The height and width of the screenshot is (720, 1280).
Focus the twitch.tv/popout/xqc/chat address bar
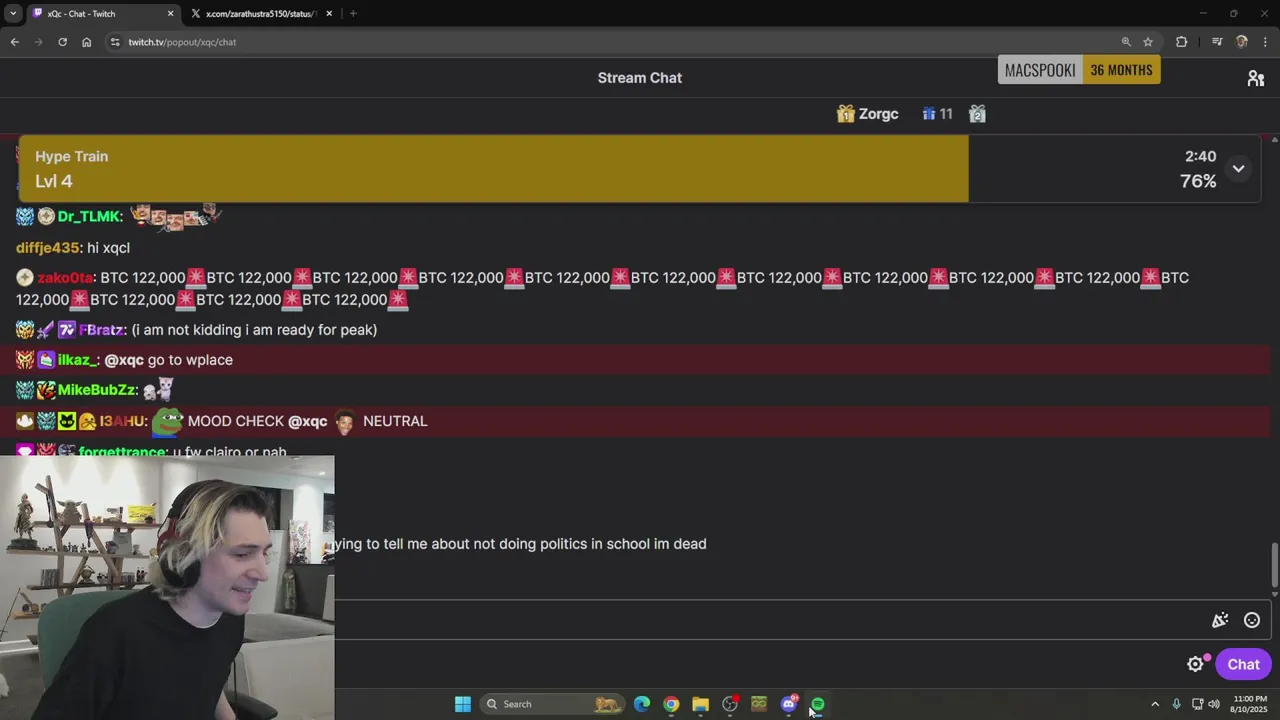(x=620, y=42)
